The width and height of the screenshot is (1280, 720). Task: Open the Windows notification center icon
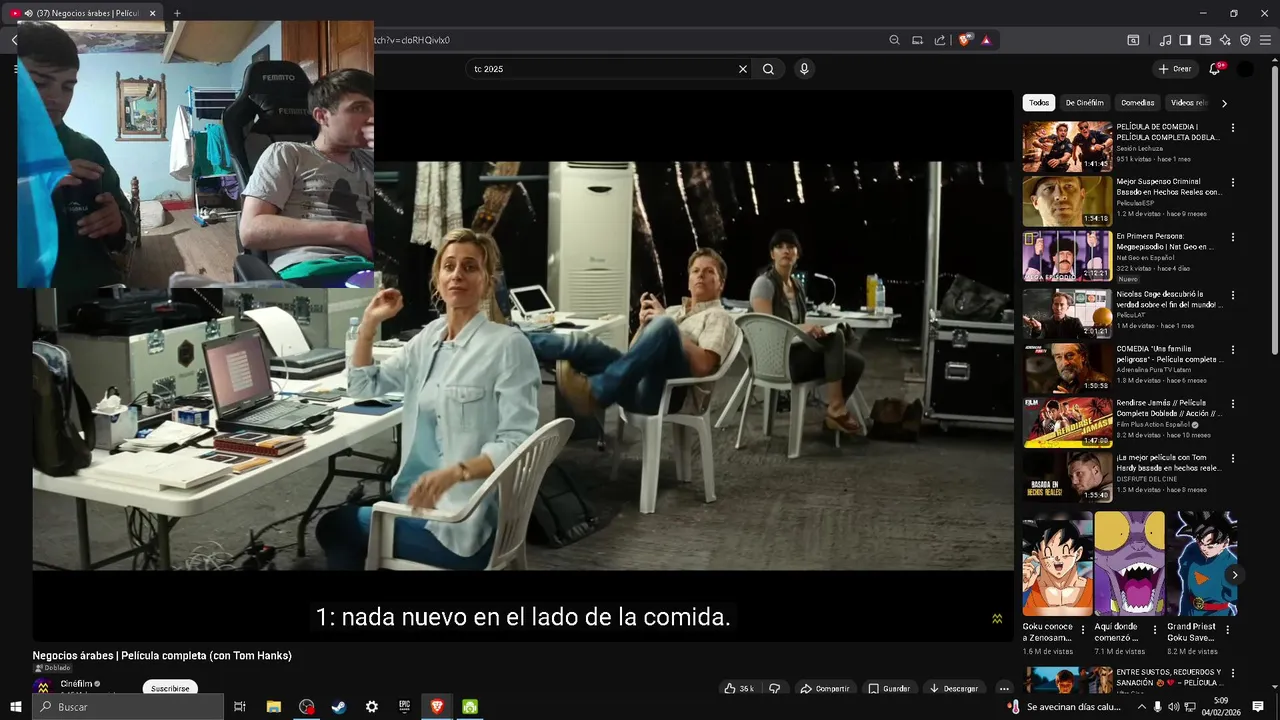tap(1258, 707)
